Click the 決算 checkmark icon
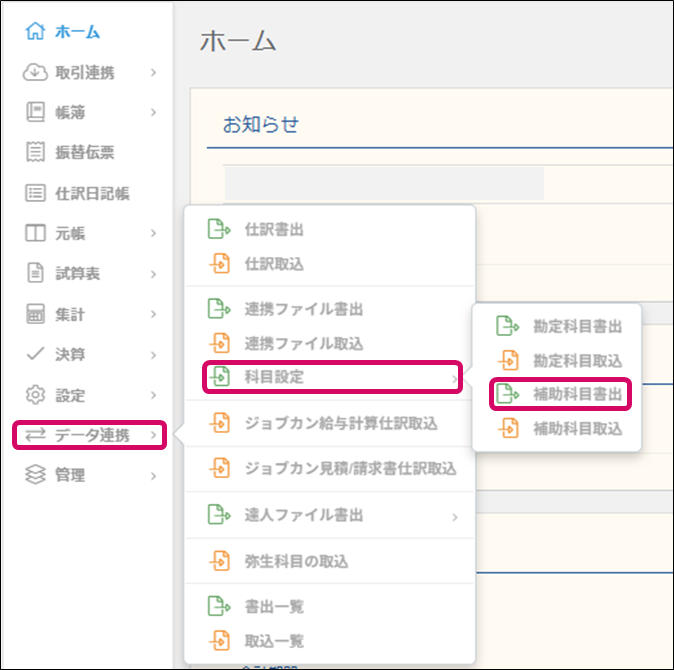This screenshot has height=670, width=674. [x=35, y=354]
